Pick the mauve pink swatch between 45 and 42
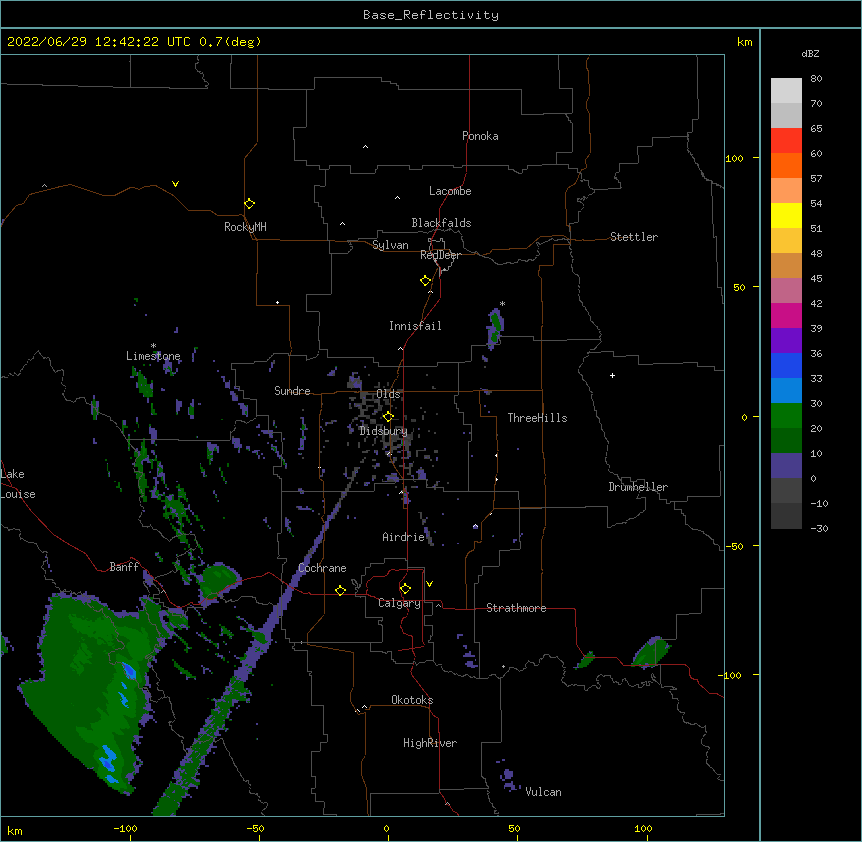Image resolution: width=862 pixels, height=842 pixels. tap(786, 291)
